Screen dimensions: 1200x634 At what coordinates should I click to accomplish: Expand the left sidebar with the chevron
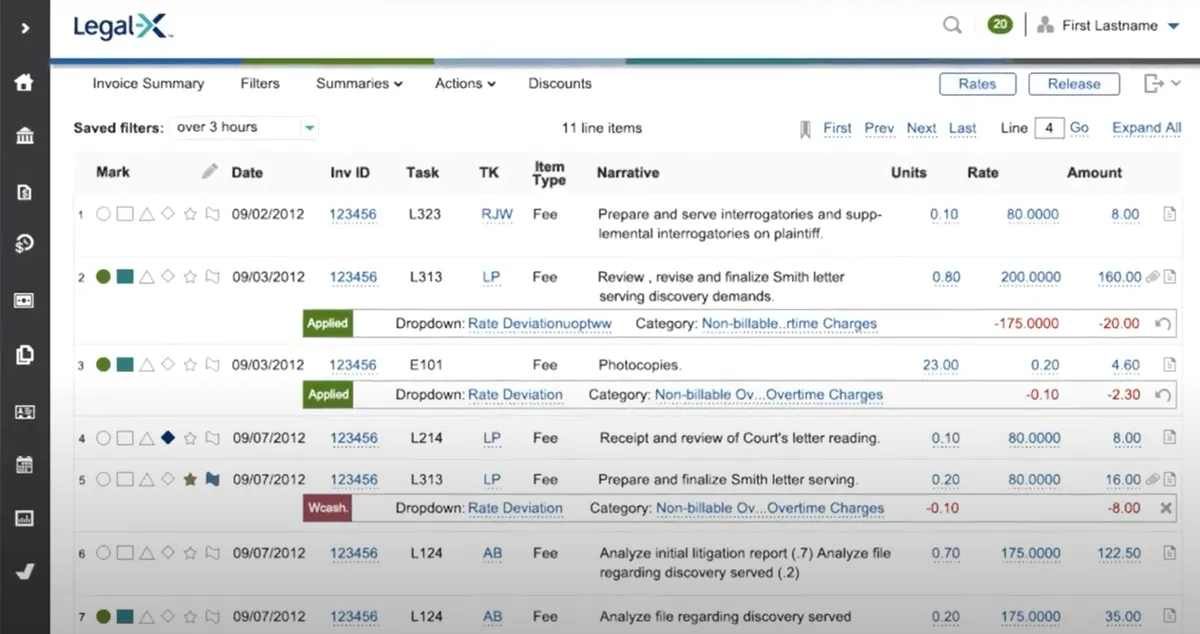click(x=25, y=28)
